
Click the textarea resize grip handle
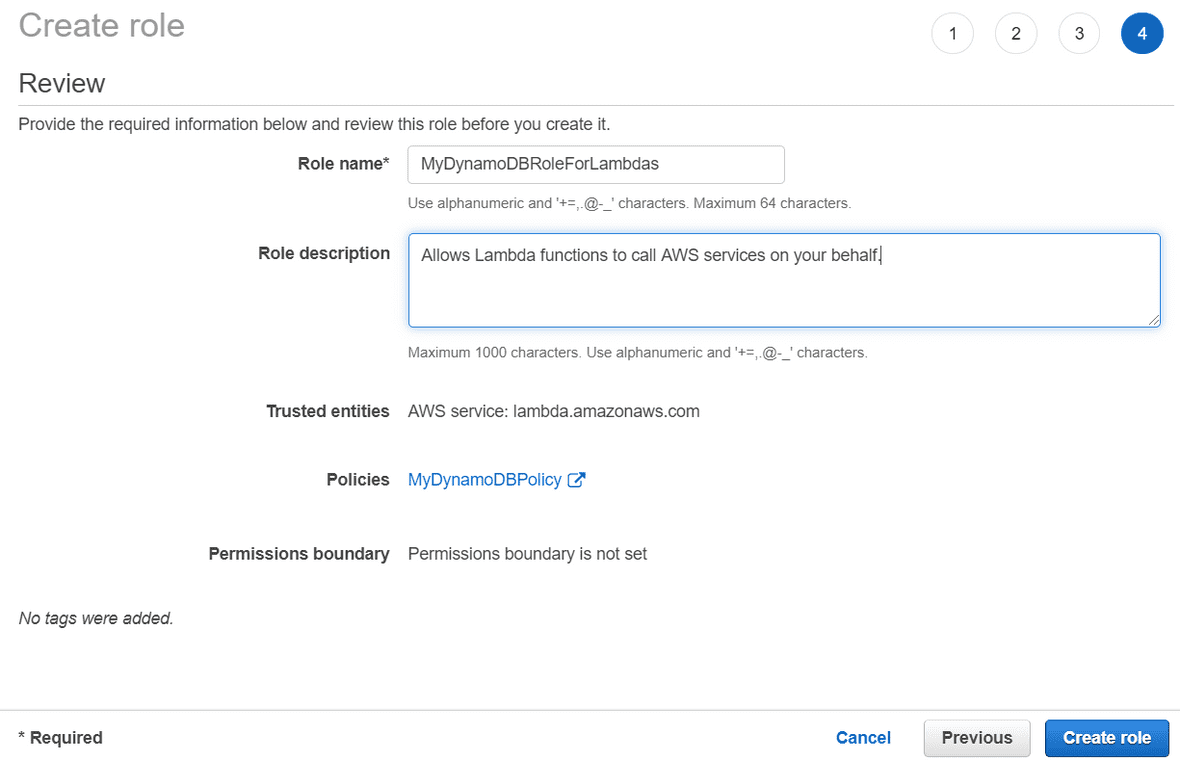(1156, 321)
